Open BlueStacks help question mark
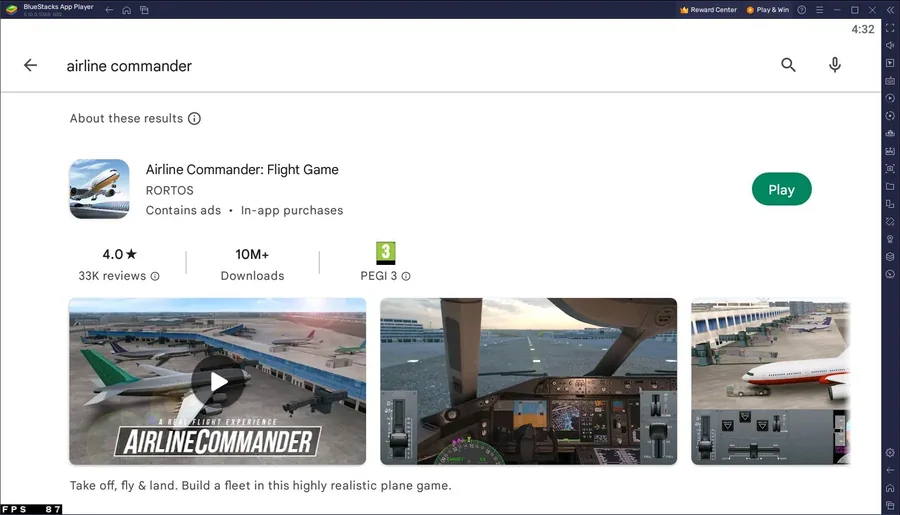The image size is (900, 515). [801, 10]
